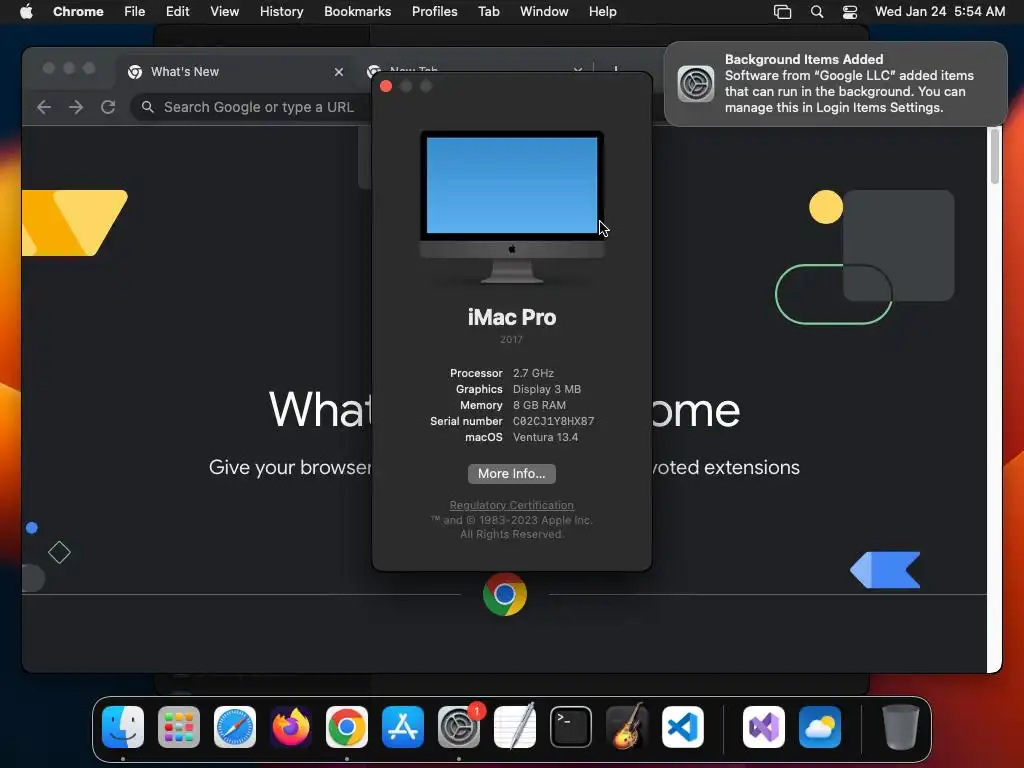Click the Ventura 13.4 macOS version text
The height and width of the screenshot is (768, 1024).
pyautogui.click(x=545, y=438)
